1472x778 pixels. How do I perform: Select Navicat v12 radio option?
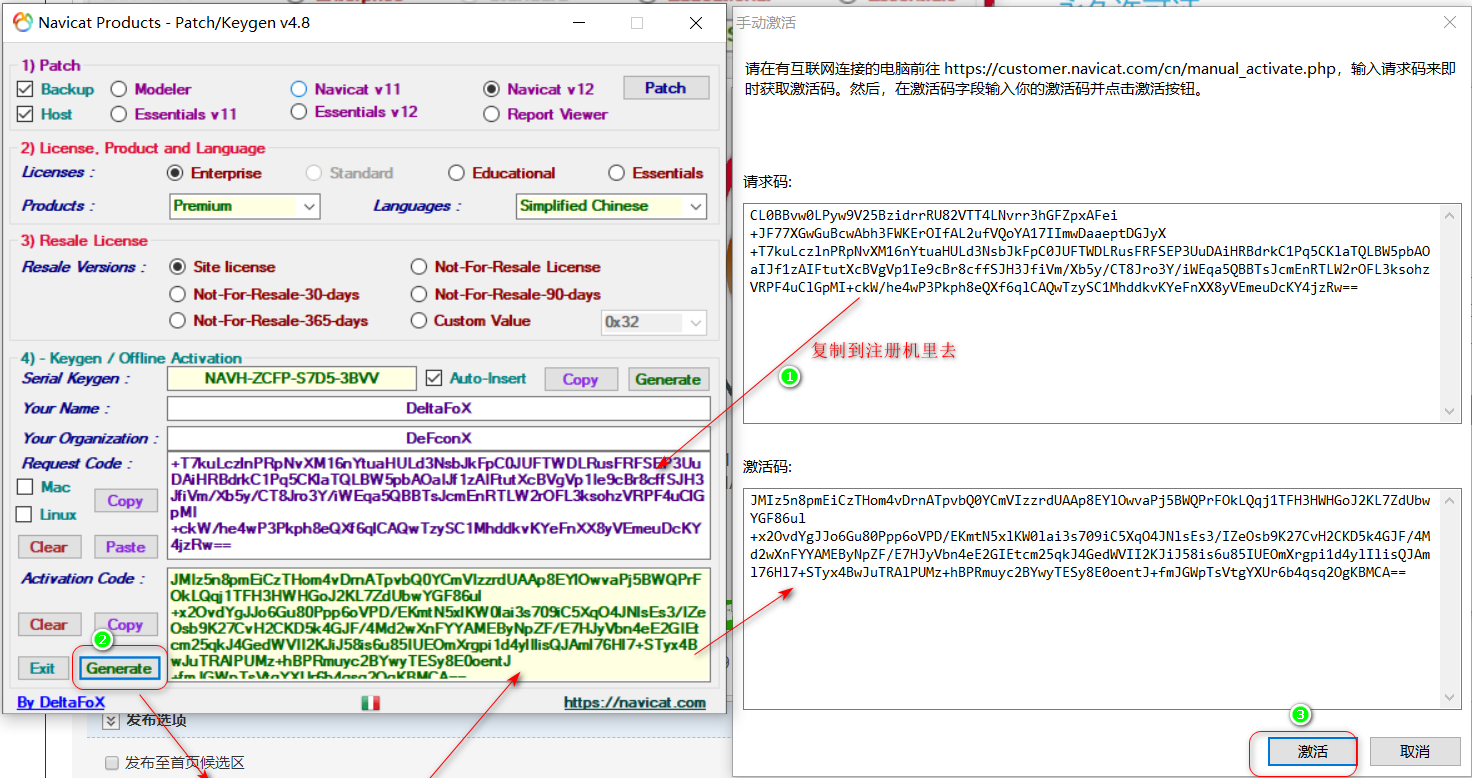coord(491,89)
